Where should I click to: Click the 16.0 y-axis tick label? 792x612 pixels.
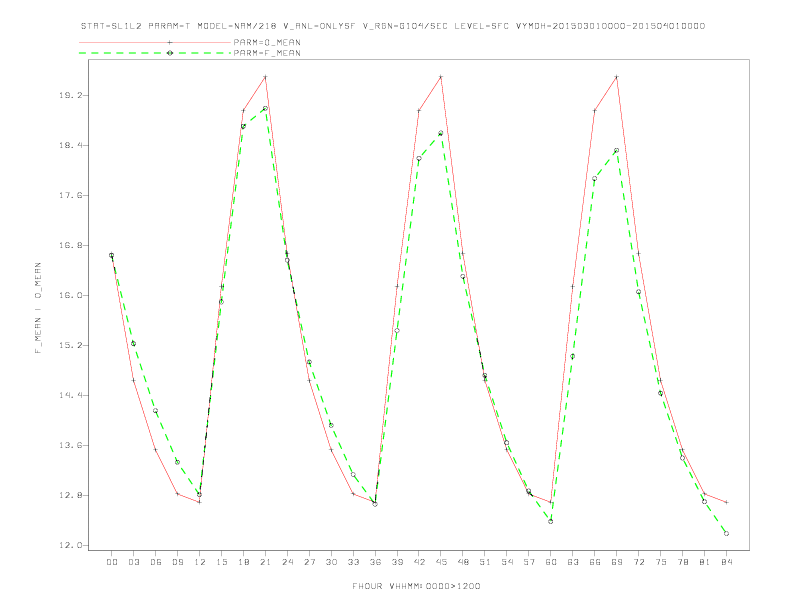pos(69,295)
